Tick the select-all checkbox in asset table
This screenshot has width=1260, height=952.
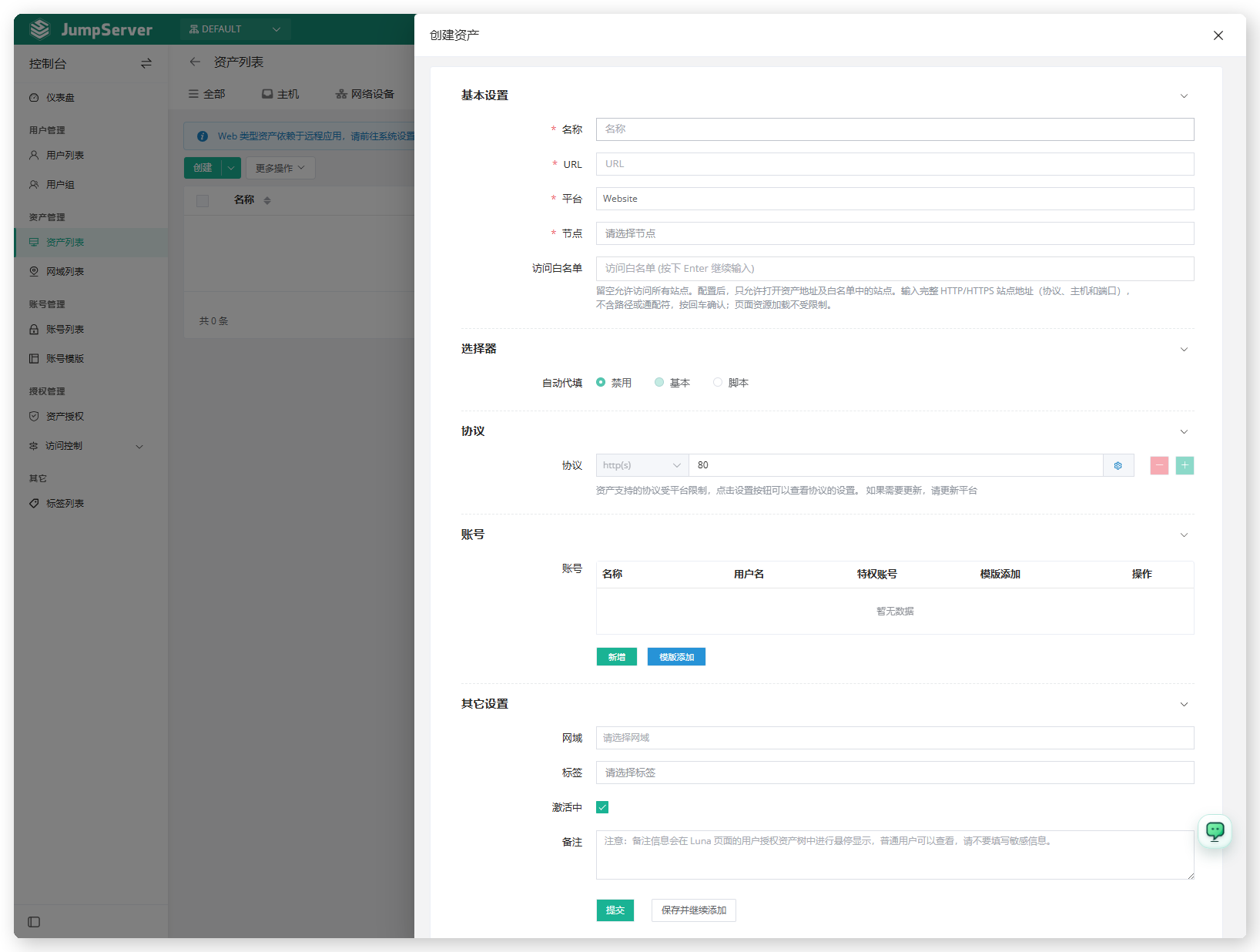[x=203, y=201]
